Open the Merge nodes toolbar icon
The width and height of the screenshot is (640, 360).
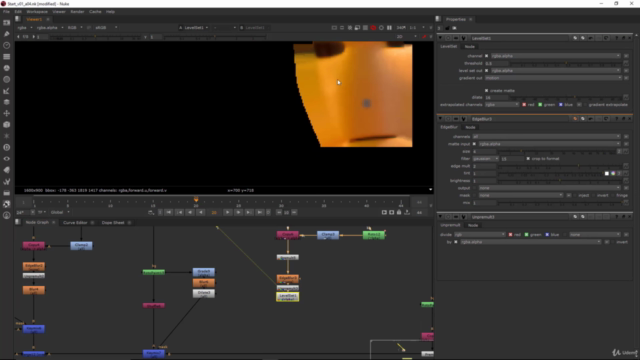point(7,102)
